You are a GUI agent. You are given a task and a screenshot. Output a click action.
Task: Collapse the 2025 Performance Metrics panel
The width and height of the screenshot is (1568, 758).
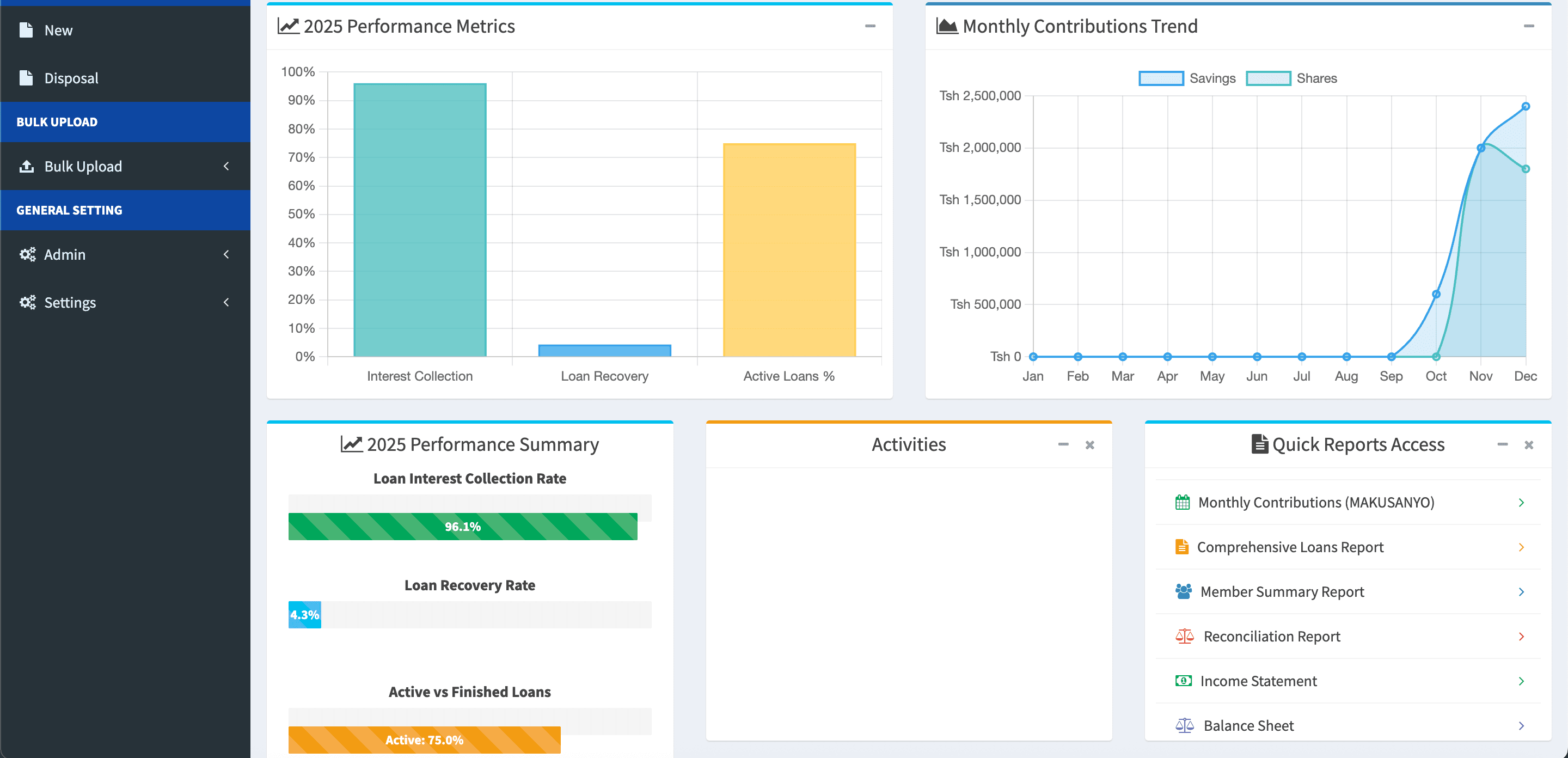[x=870, y=26]
